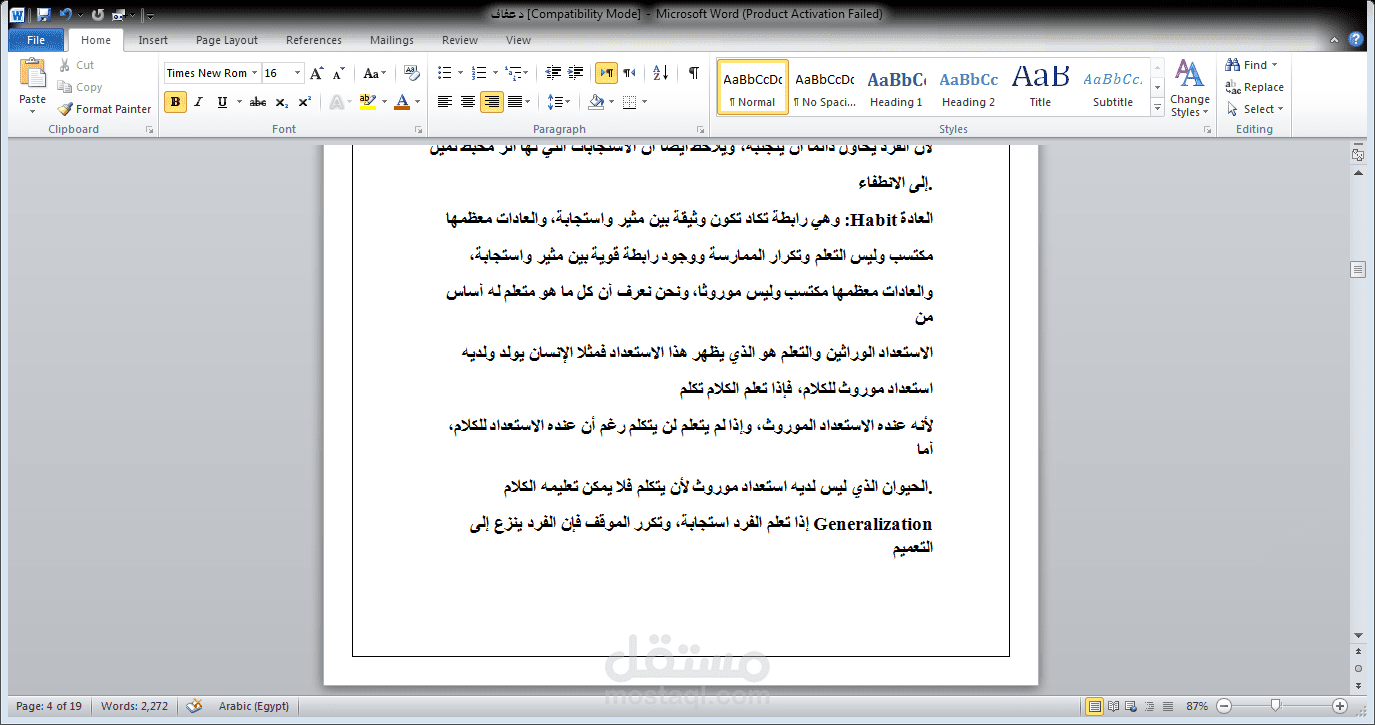Toggle Underline formatting

pyautogui.click(x=222, y=102)
